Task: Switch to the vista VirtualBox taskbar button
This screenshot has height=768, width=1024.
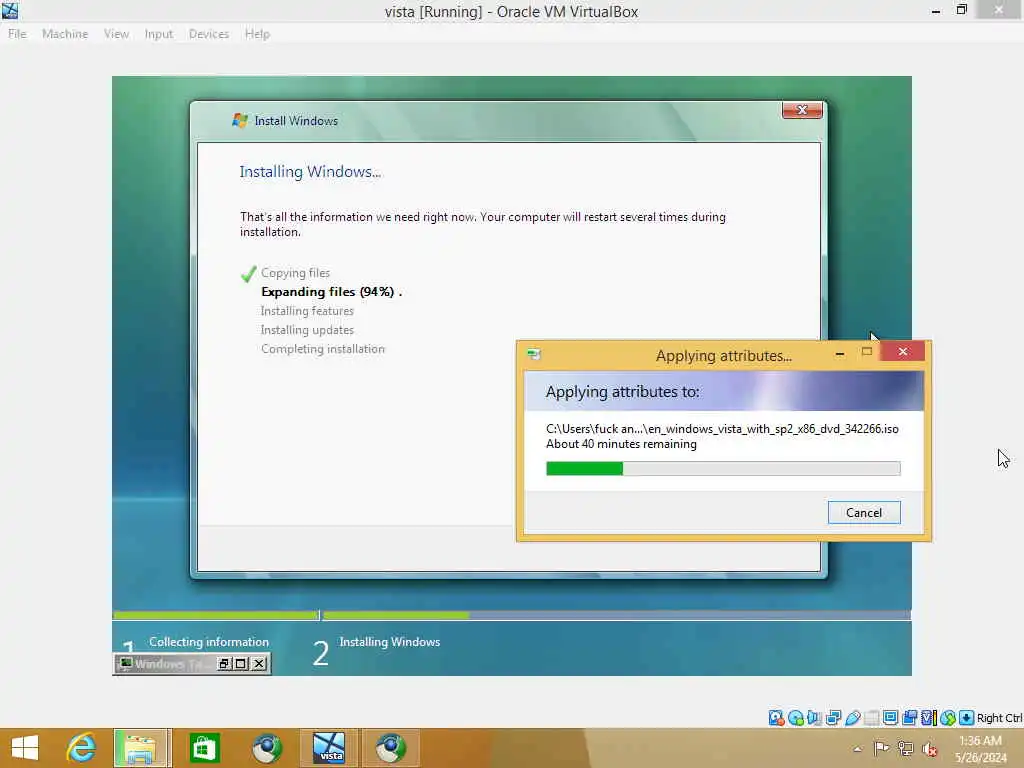Action: point(328,748)
